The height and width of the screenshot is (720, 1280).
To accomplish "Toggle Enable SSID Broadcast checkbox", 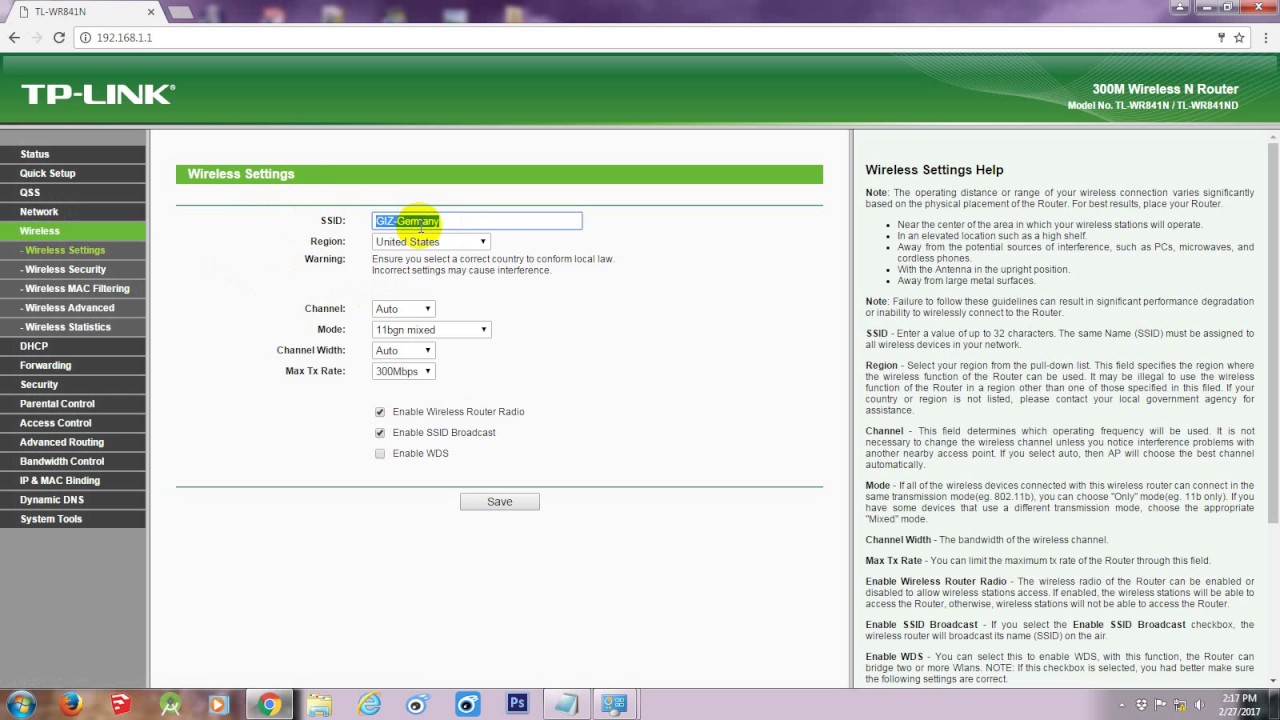I will click(x=380, y=433).
